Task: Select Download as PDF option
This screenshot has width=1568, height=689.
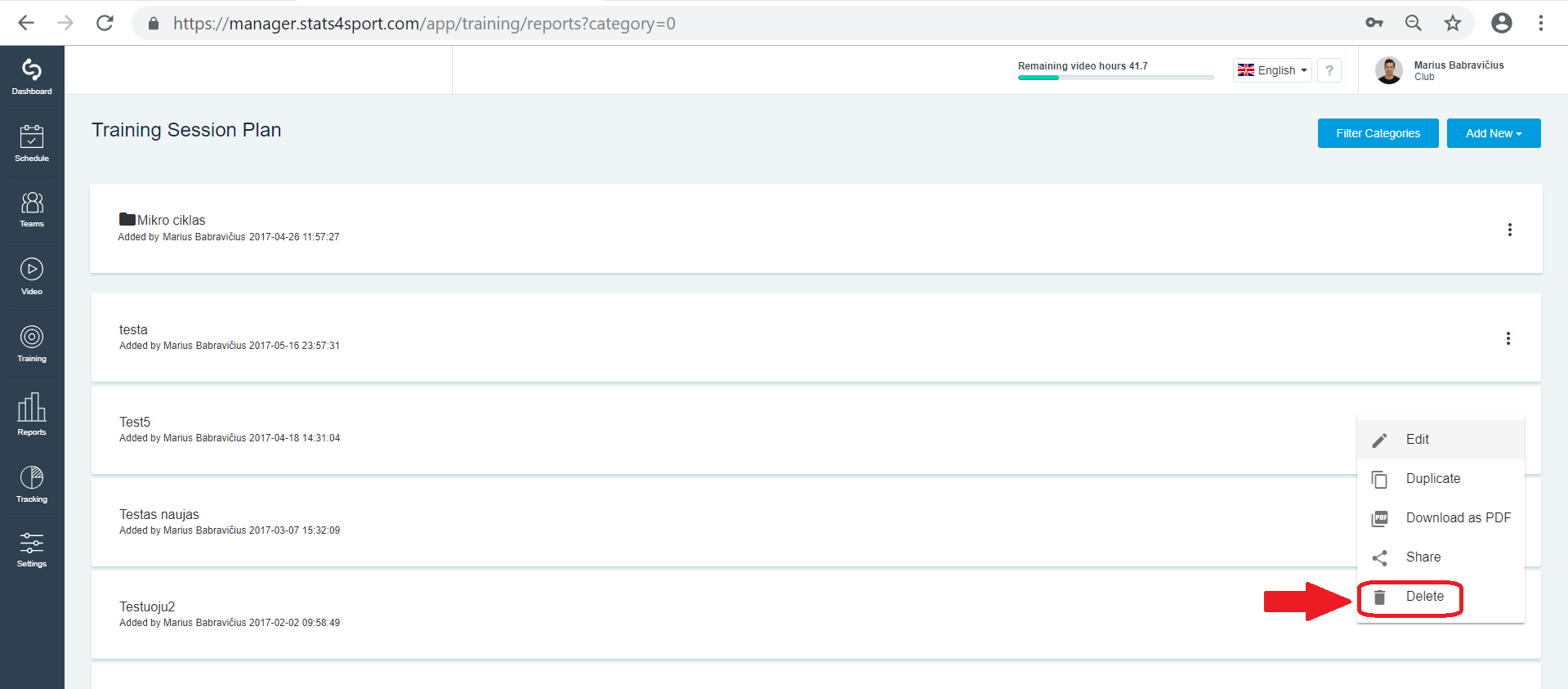Action: tap(1441, 518)
